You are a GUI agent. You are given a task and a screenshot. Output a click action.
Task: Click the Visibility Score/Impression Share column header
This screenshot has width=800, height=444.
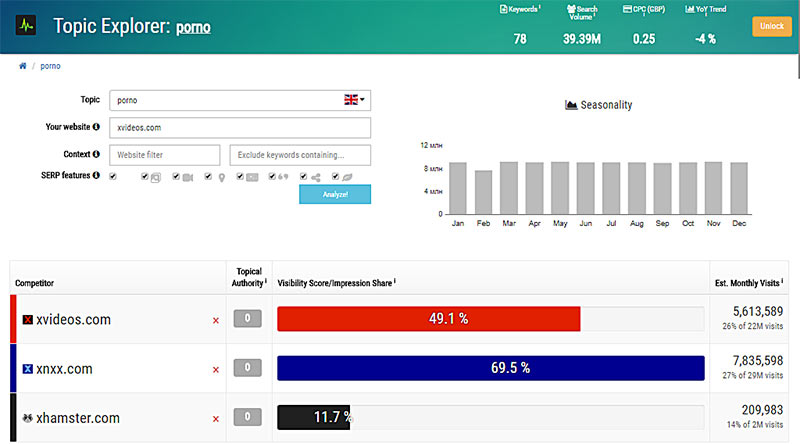click(x=337, y=283)
